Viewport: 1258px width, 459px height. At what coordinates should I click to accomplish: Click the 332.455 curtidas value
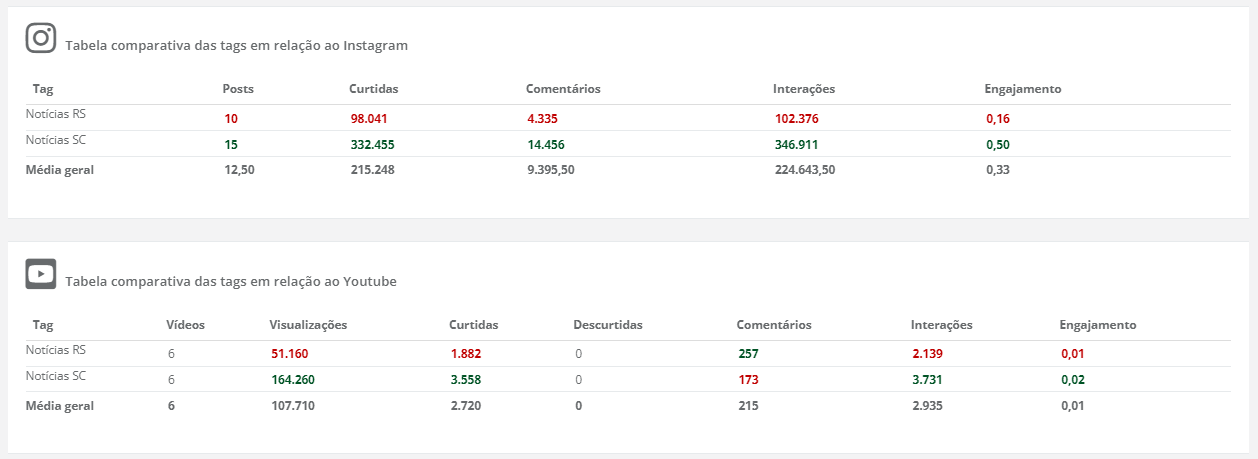[372, 145]
